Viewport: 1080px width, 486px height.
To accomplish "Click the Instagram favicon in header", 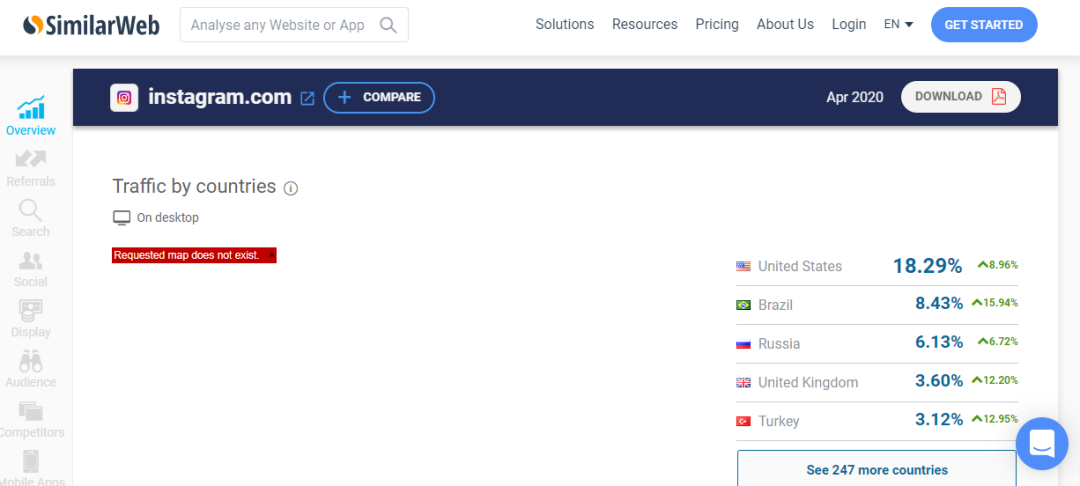I will click(124, 98).
